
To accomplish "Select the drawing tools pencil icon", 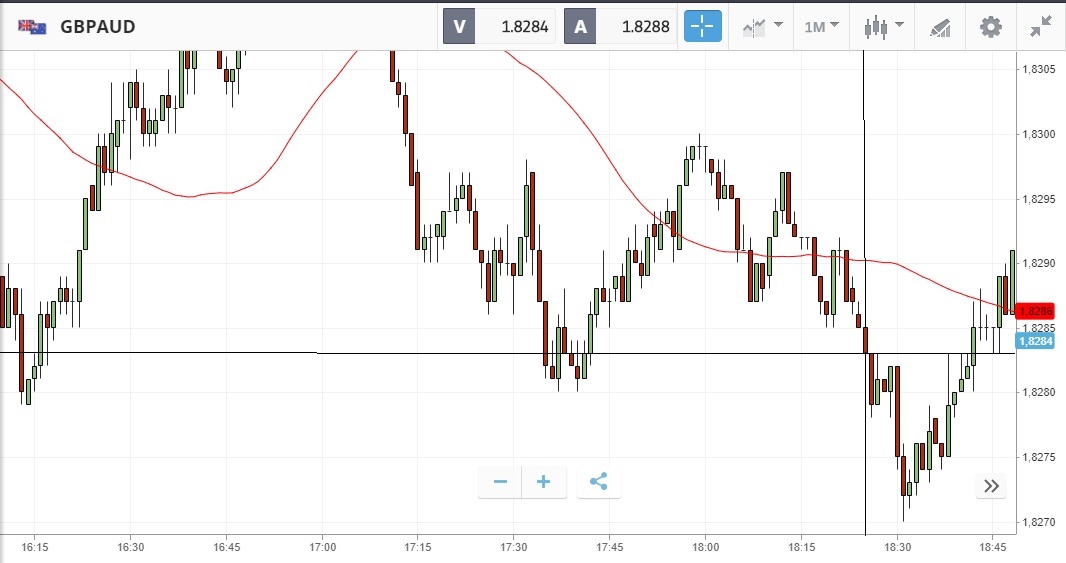I will click(940, 26).
